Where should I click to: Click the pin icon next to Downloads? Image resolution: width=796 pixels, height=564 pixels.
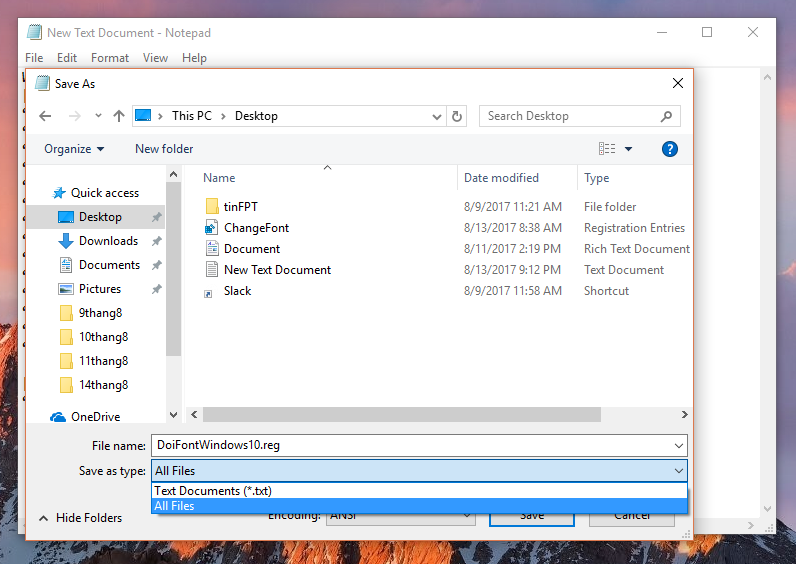(x=156, y=241)
